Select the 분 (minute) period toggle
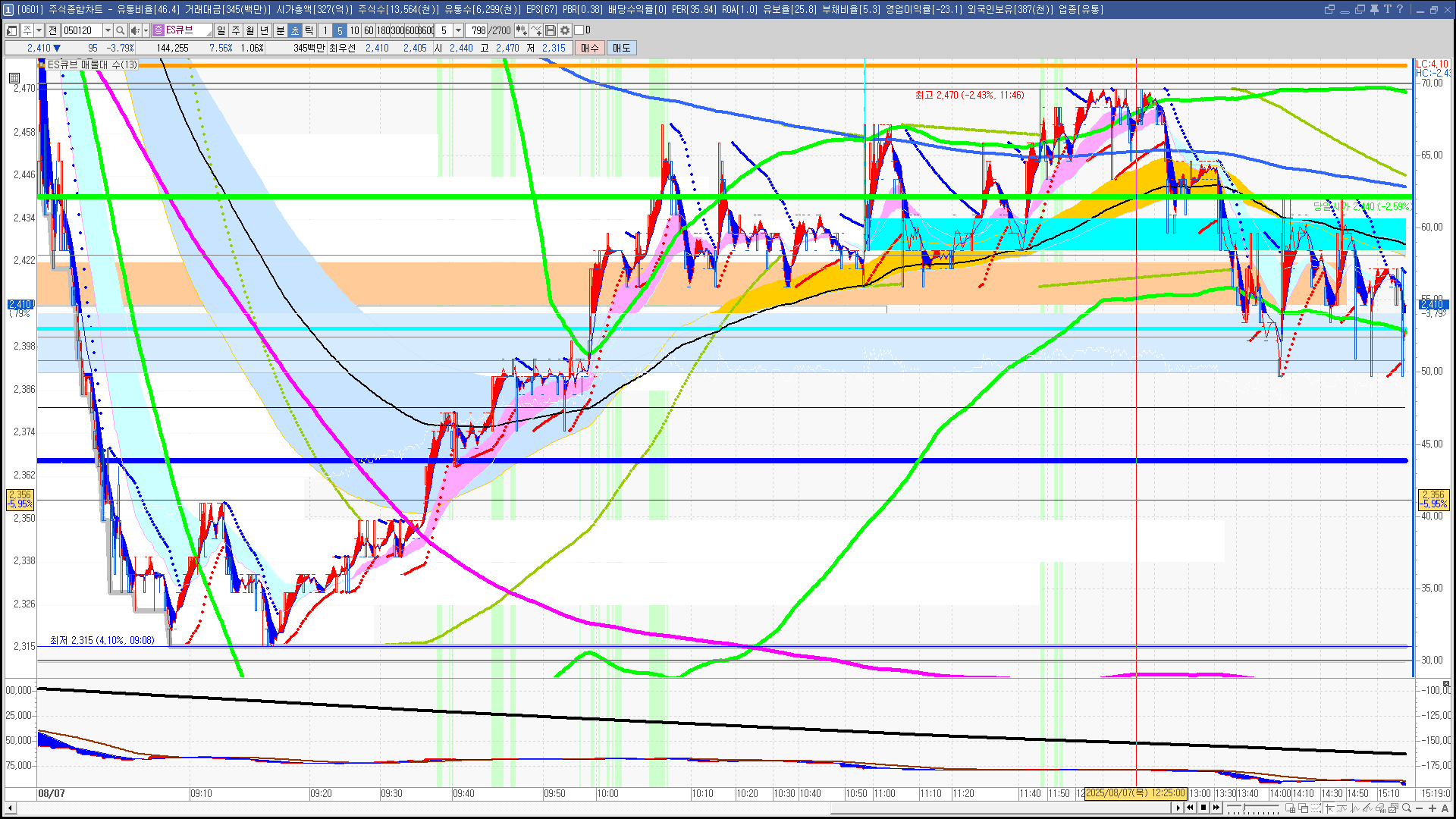This screenshot has width=1456, height=819. coord(280,30)
